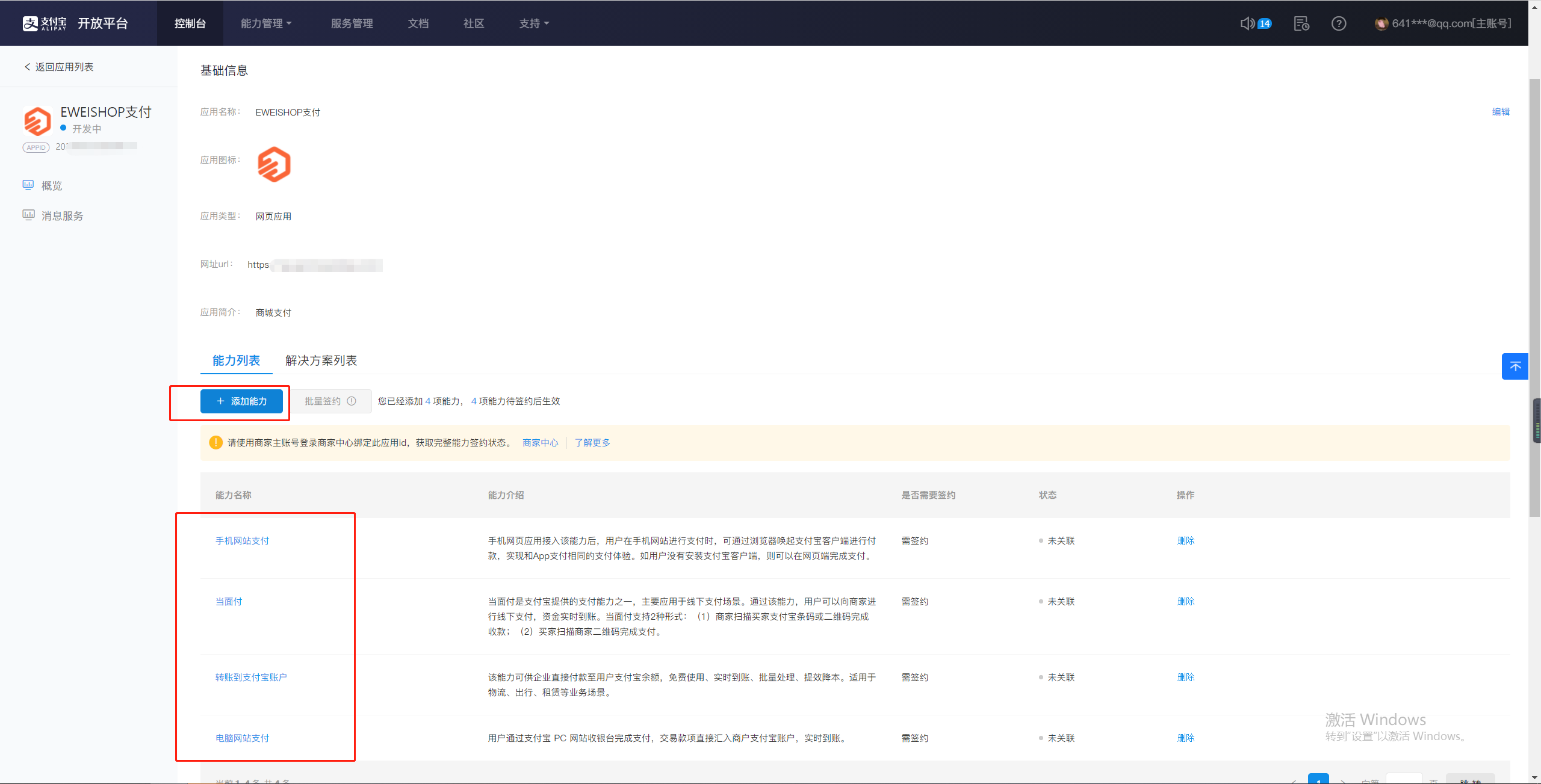Click the plus icon in 添加能力
This screenshot has height=784, width=1541.
pos(220,401)
